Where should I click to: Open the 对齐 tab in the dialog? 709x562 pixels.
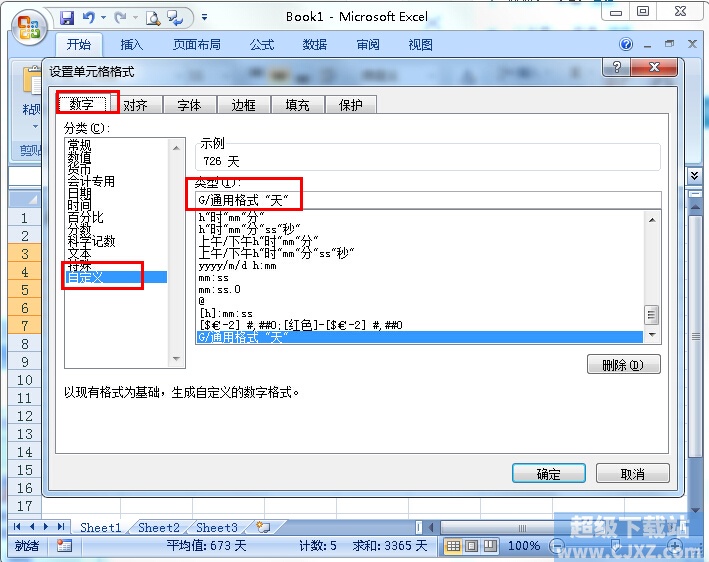[x=135, y=105]
